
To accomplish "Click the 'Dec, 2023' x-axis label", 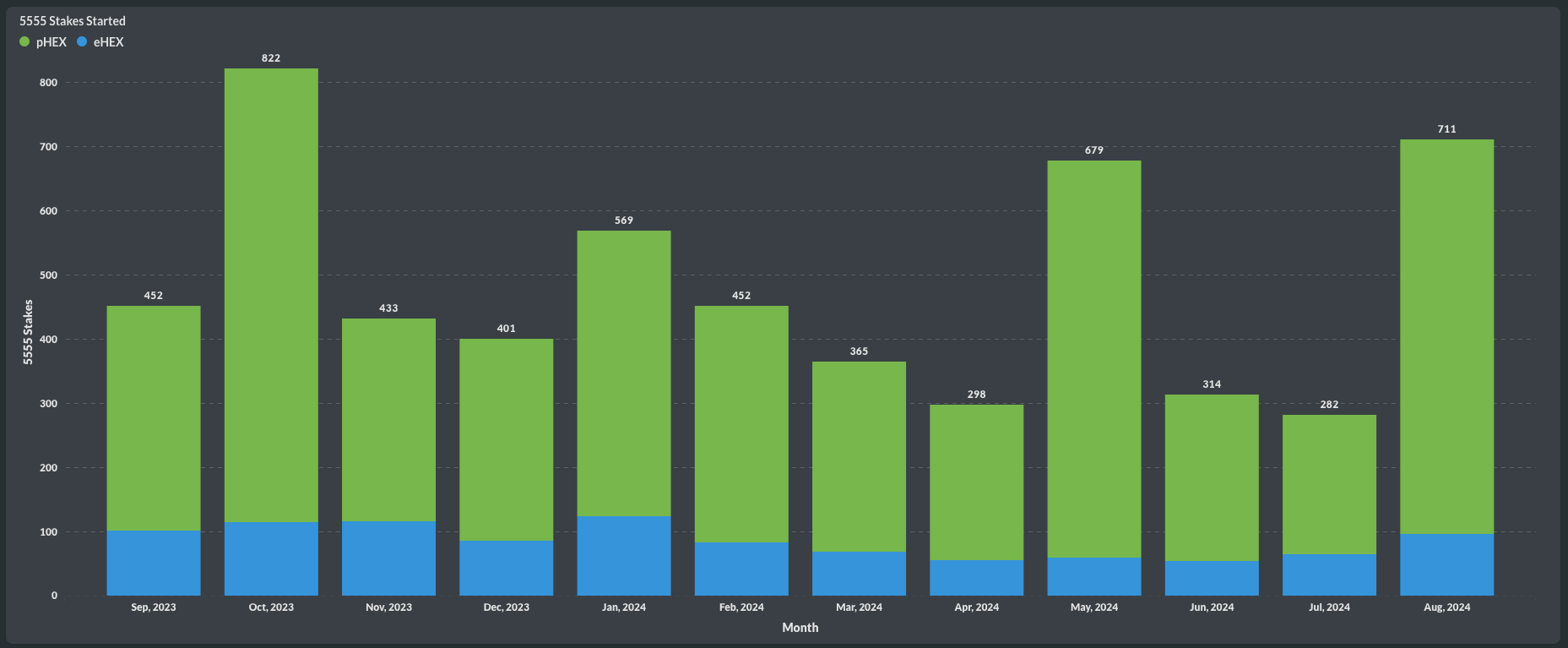I will pyautogui.click(x=507, y=607).
